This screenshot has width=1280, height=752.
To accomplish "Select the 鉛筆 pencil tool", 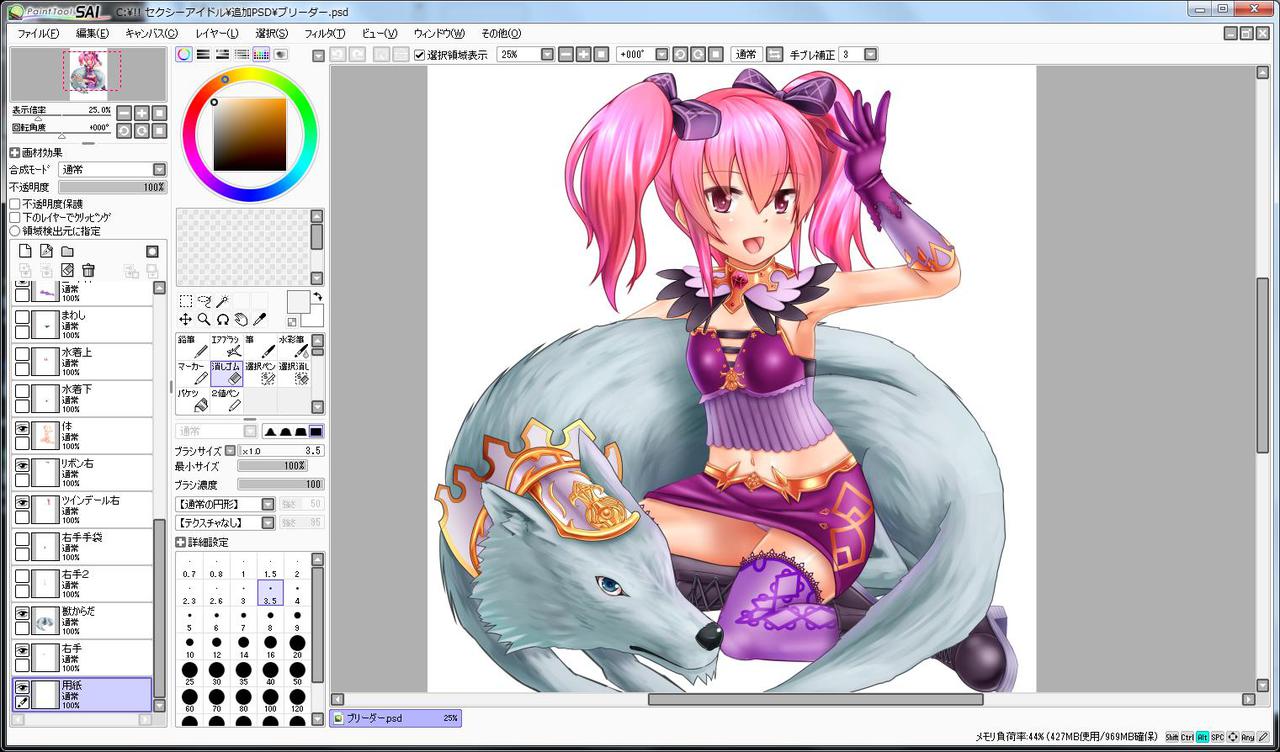I will pos(193,346).
